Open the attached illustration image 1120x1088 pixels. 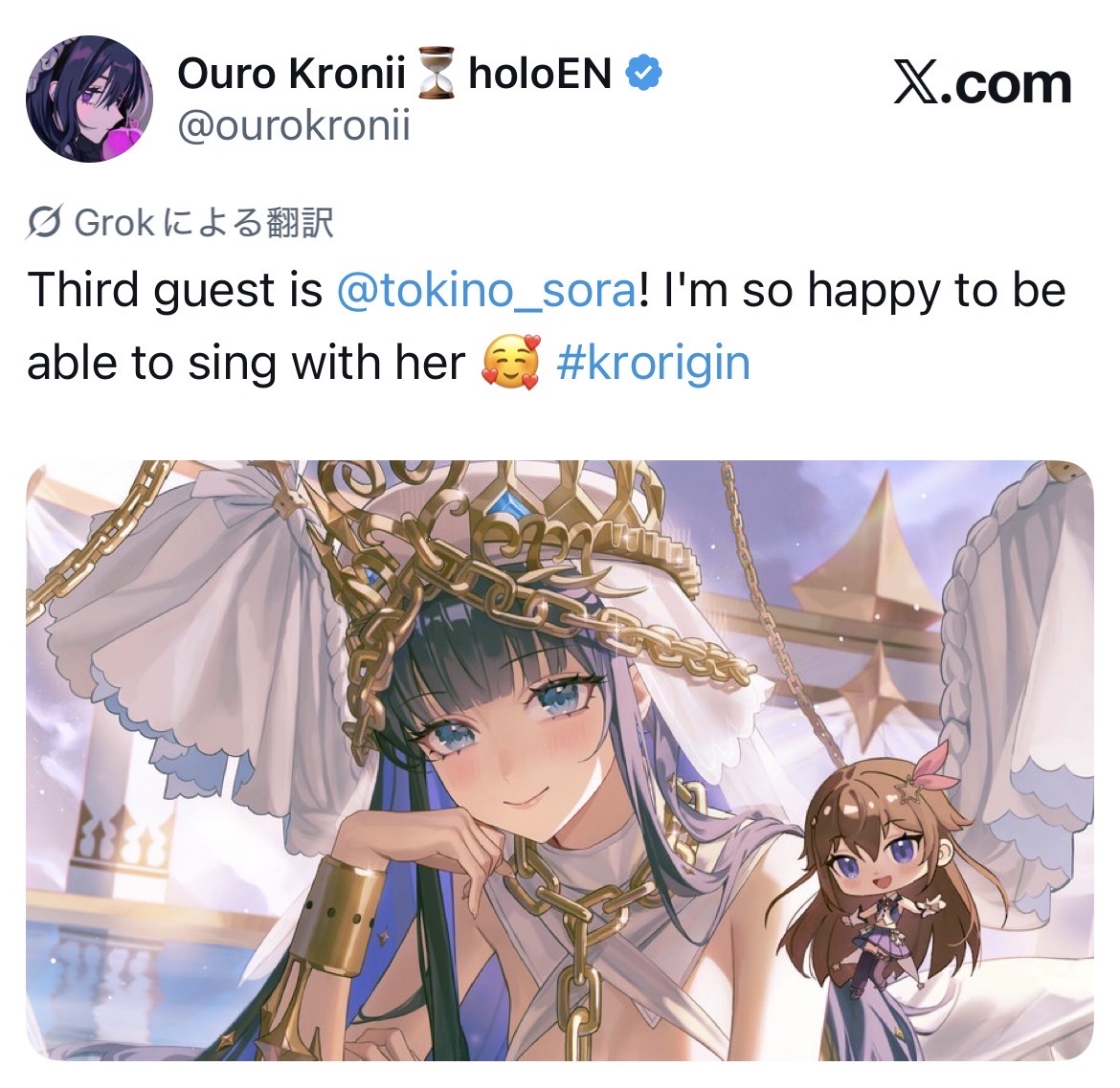click(560, 761)
